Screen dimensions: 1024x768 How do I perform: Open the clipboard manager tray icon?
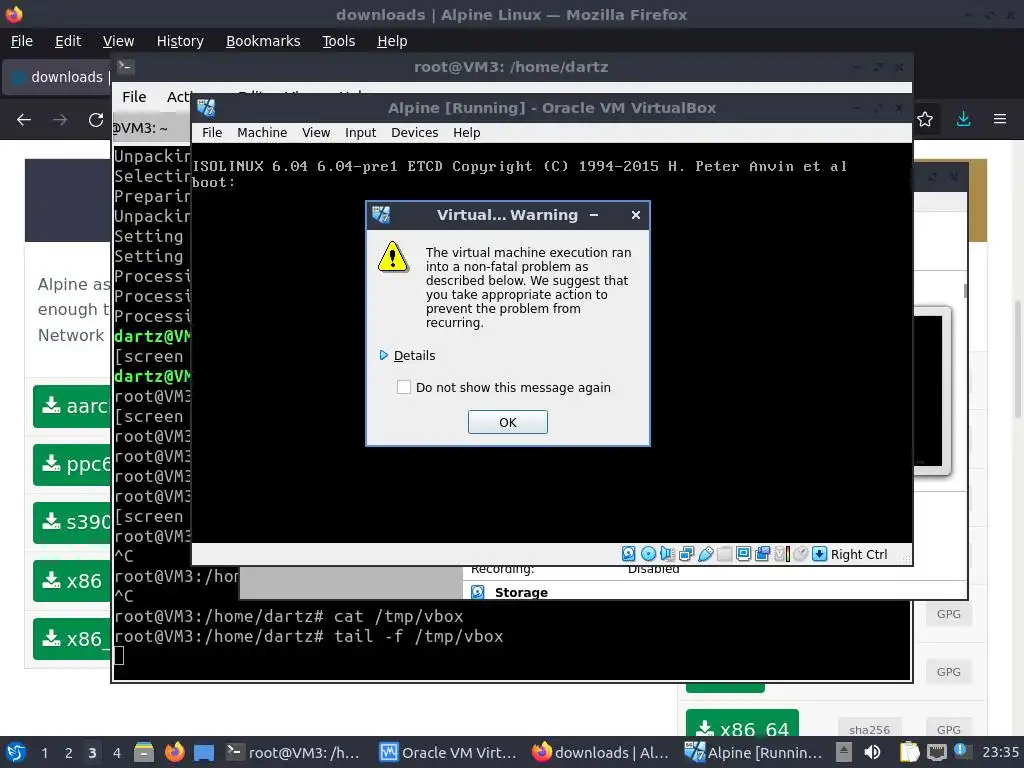(909, 752)
